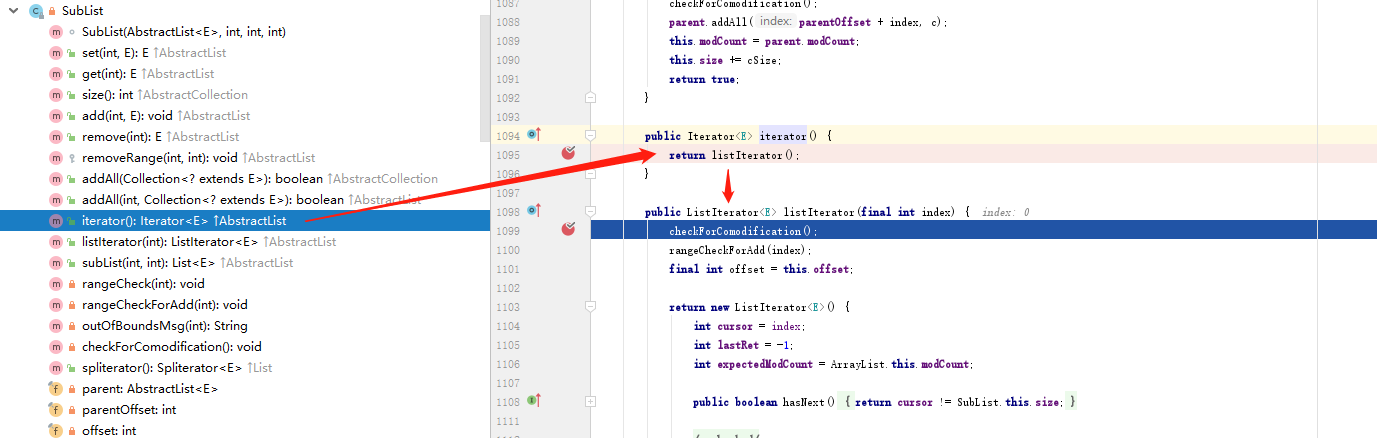This screenshot has height=438, width=1377.
Task: Click 'final int offset = this.offset;' line
Action: tap(761, 269)
